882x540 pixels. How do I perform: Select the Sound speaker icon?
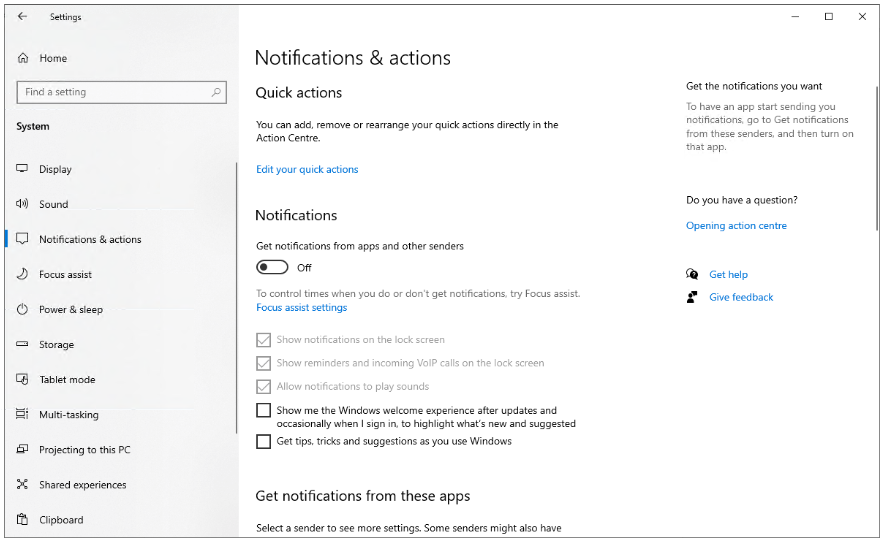pyautogui.click(x=22, y=204)
